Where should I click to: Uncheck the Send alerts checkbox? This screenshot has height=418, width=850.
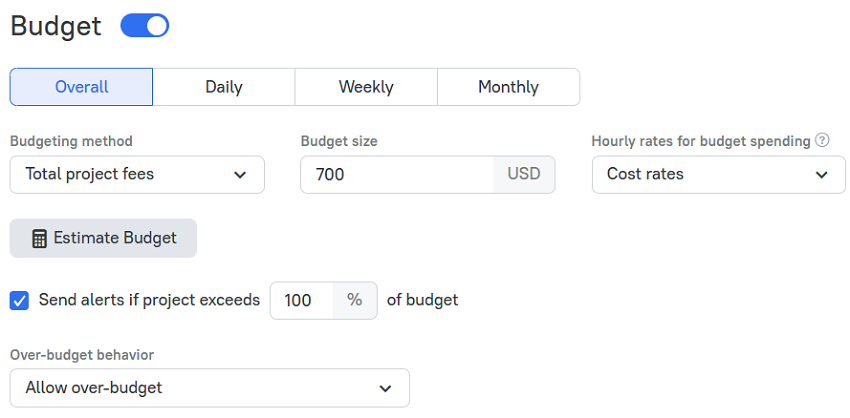pyautogui.click(x=20, y=300)
